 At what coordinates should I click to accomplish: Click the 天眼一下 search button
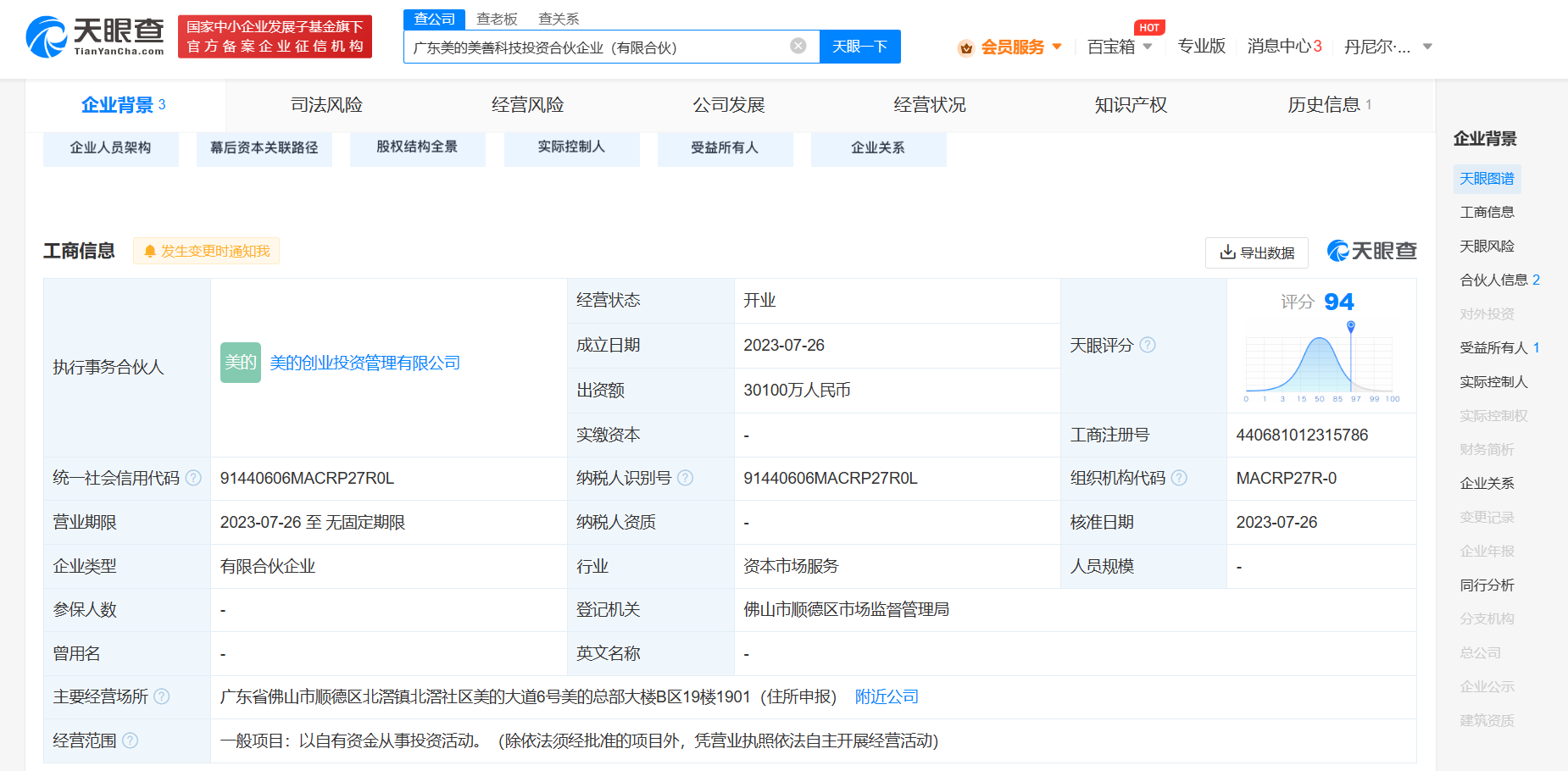859,47
